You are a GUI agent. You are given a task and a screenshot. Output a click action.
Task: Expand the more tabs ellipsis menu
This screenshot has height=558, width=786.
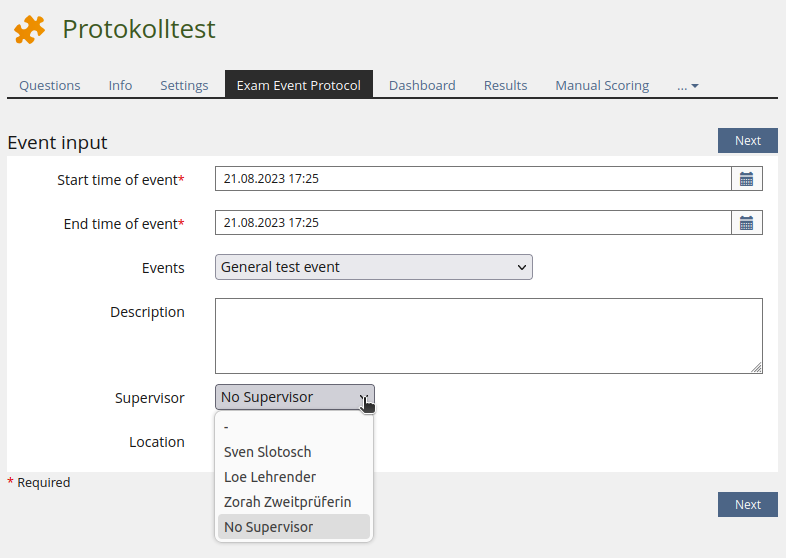tap(687, 85)
